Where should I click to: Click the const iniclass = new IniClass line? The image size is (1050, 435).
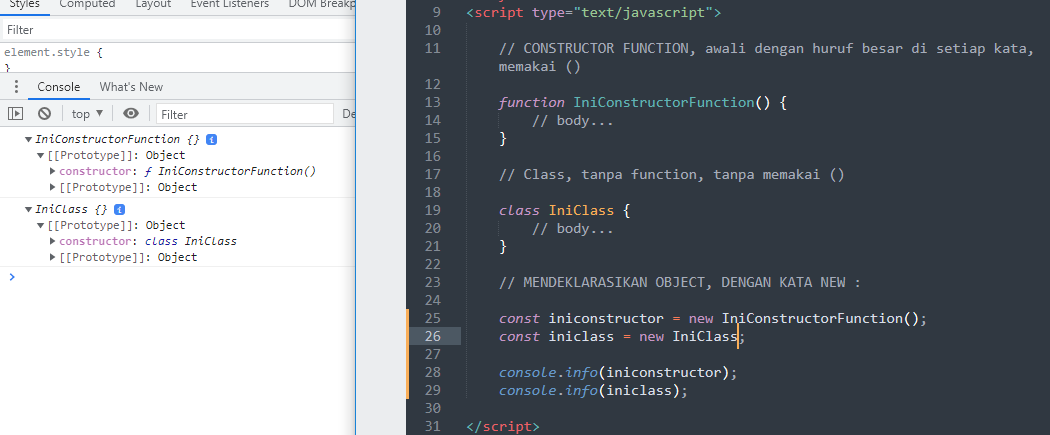click(x=621, y=336)
